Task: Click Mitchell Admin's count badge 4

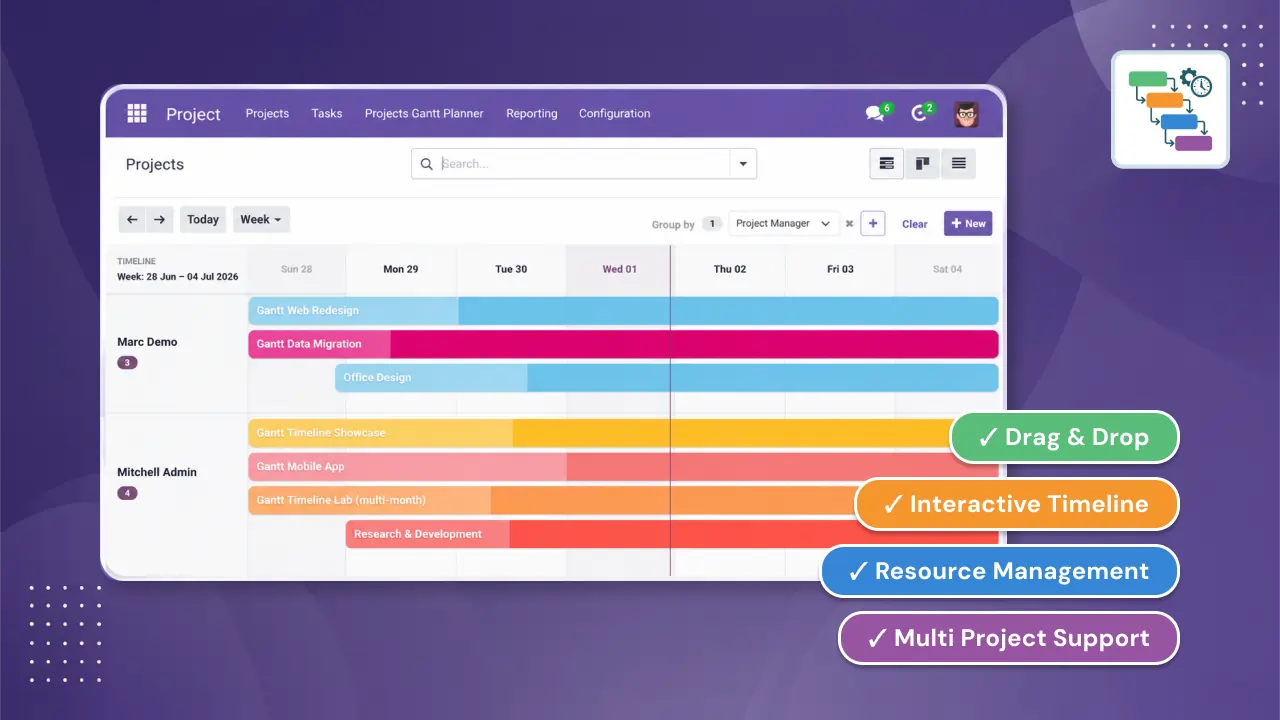Action: click(x=127, y=493)
